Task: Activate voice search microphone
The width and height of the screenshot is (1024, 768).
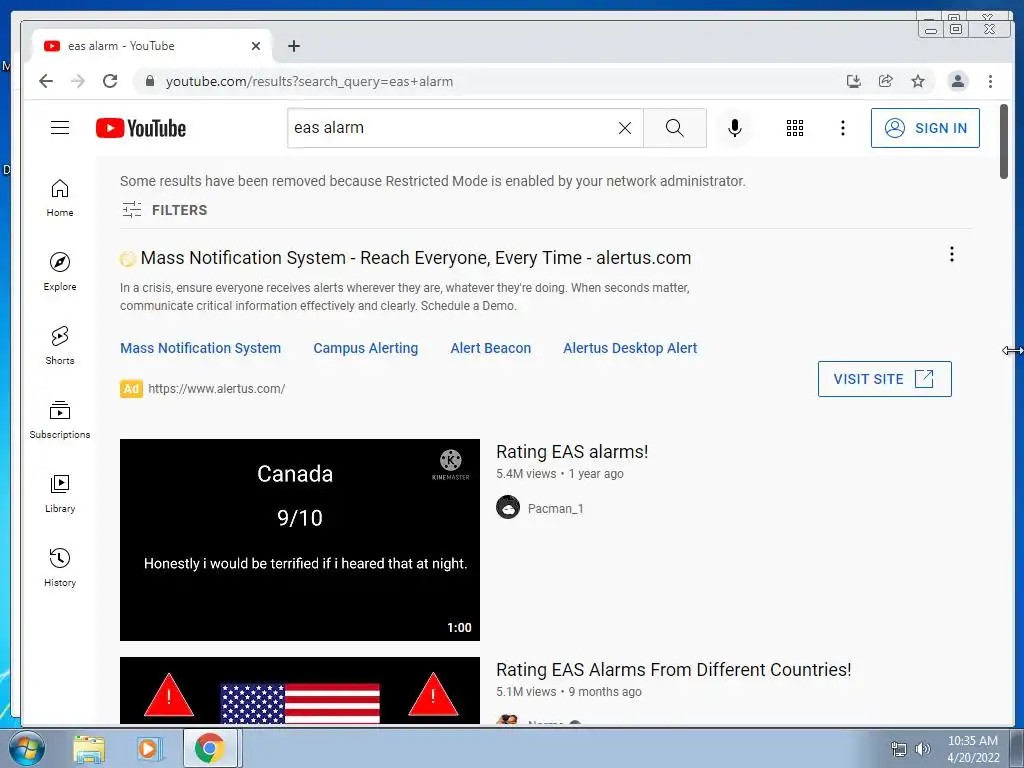Action: pos(735,128)
